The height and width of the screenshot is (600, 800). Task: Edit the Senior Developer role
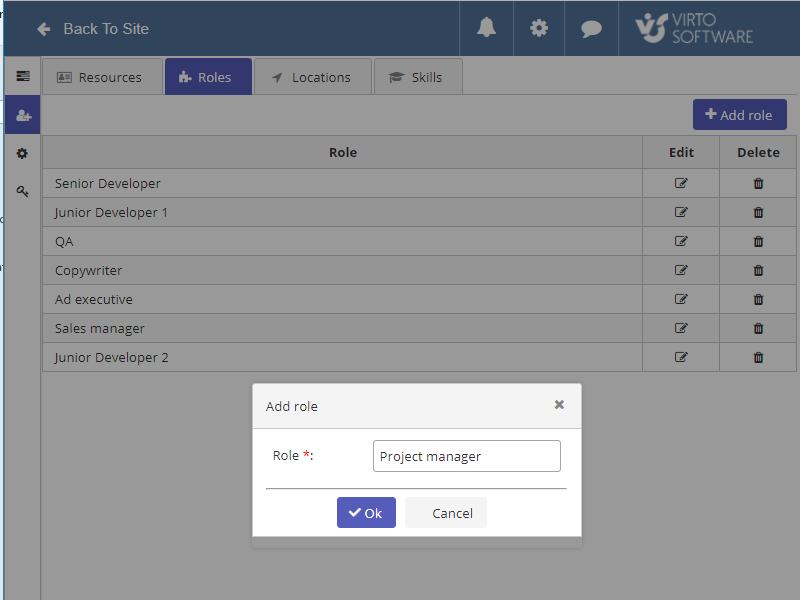pyautogui.click(x=681, y=183)
